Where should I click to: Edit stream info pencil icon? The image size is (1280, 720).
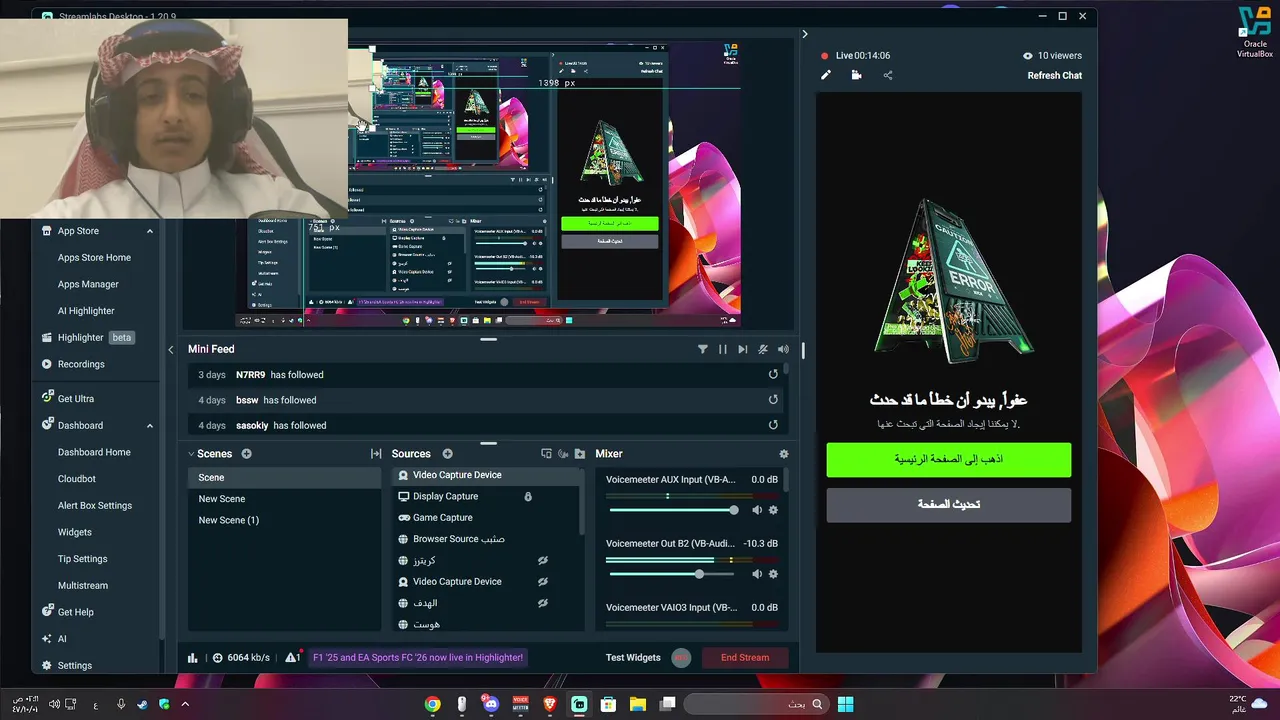pos(826,75)
